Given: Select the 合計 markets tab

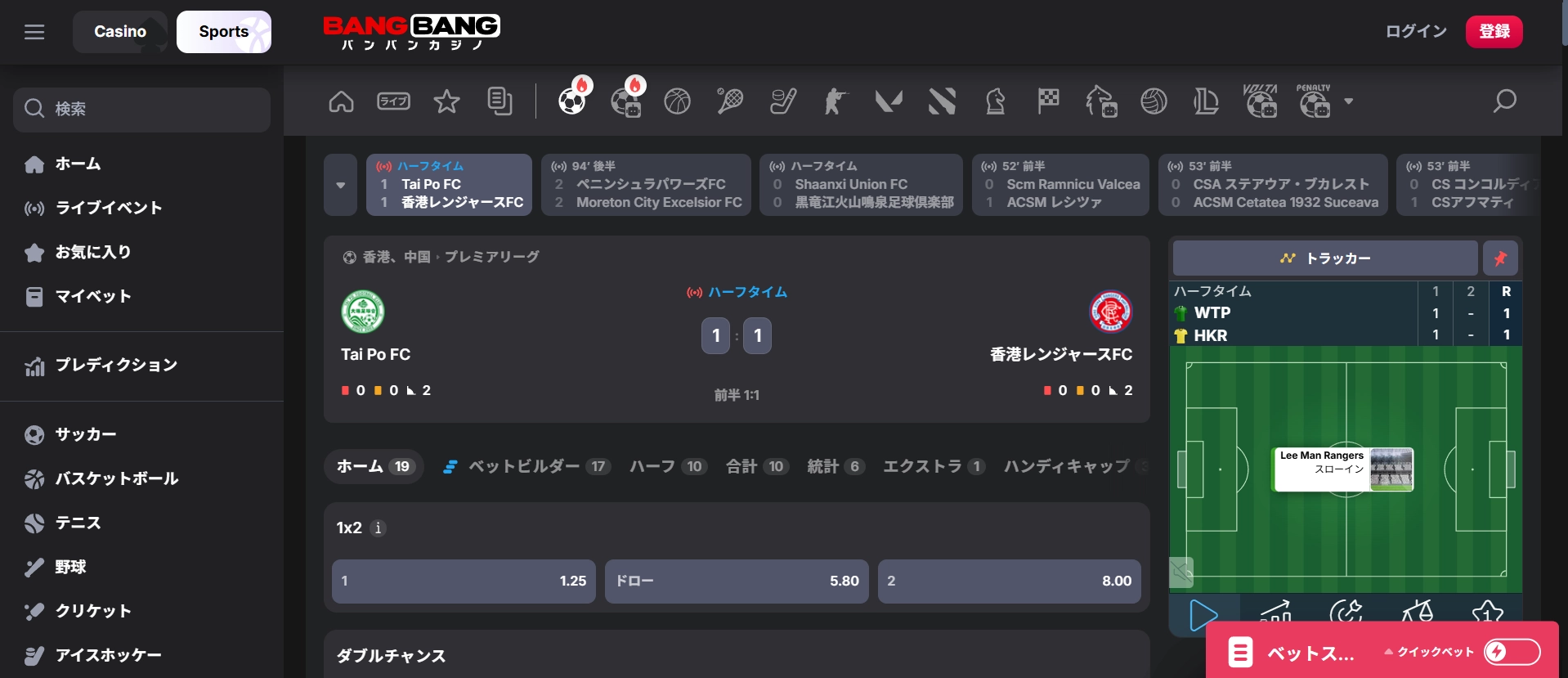Looking at the screenshot, I should [x=756, y=466].
